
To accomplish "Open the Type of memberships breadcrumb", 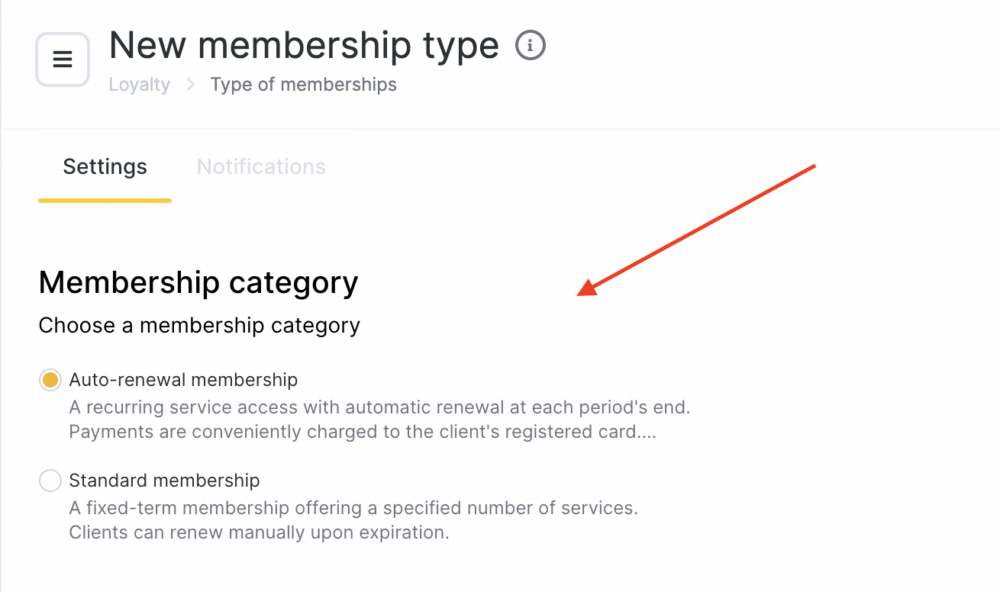I will click(304, 84).
